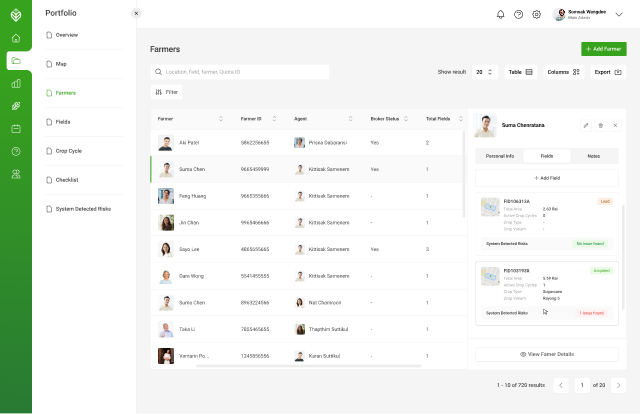Click the Export button
Viewport: 640px width, 414px height.
pos(608,72)
